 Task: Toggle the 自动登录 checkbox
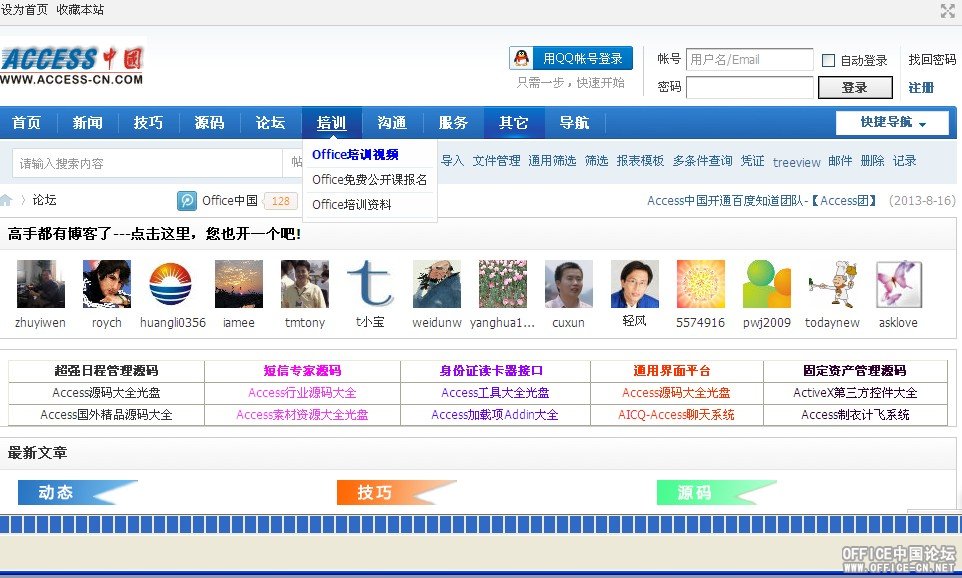click(x=828, y=60)
